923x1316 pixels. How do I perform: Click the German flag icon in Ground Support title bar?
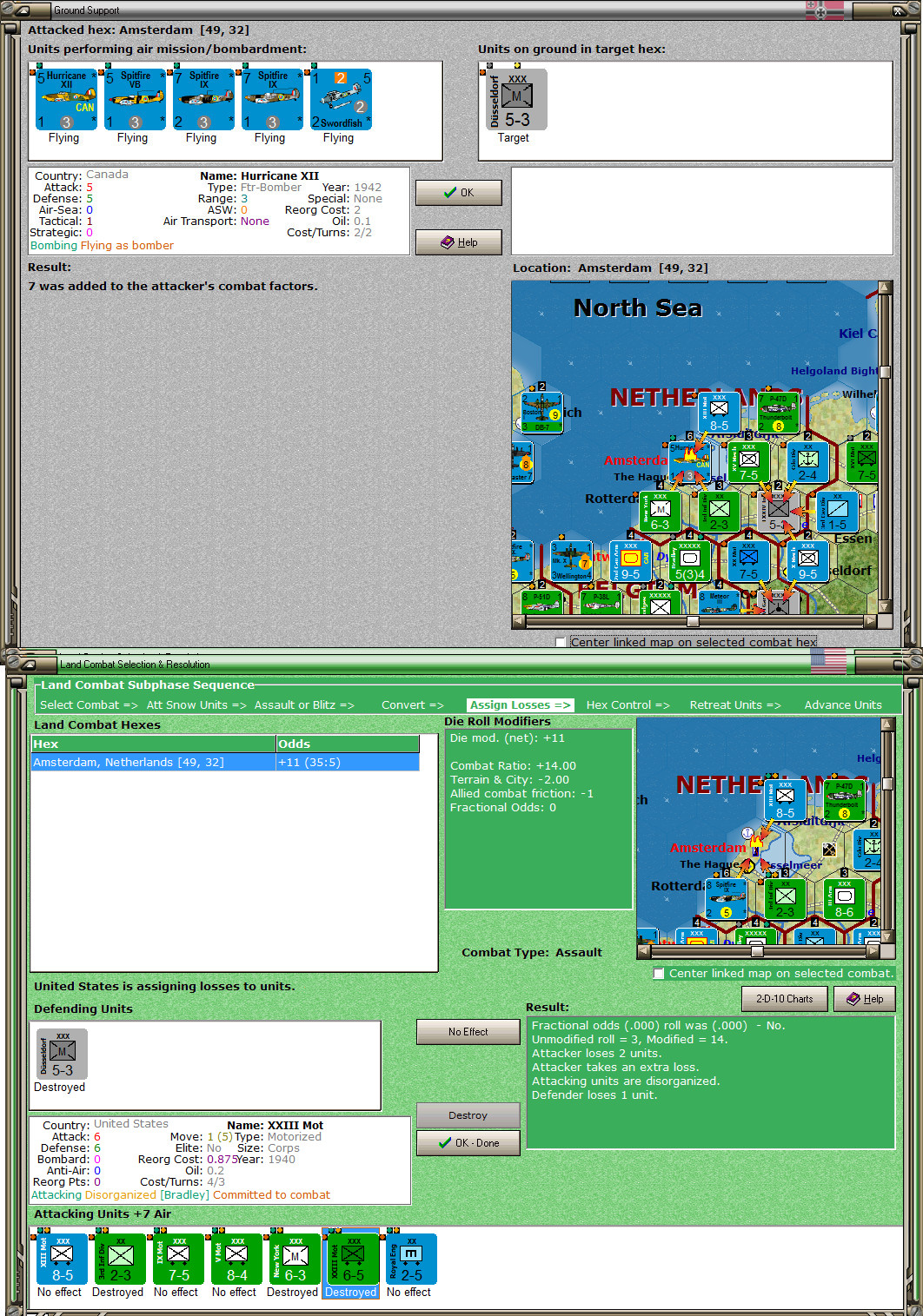[825, 10]
